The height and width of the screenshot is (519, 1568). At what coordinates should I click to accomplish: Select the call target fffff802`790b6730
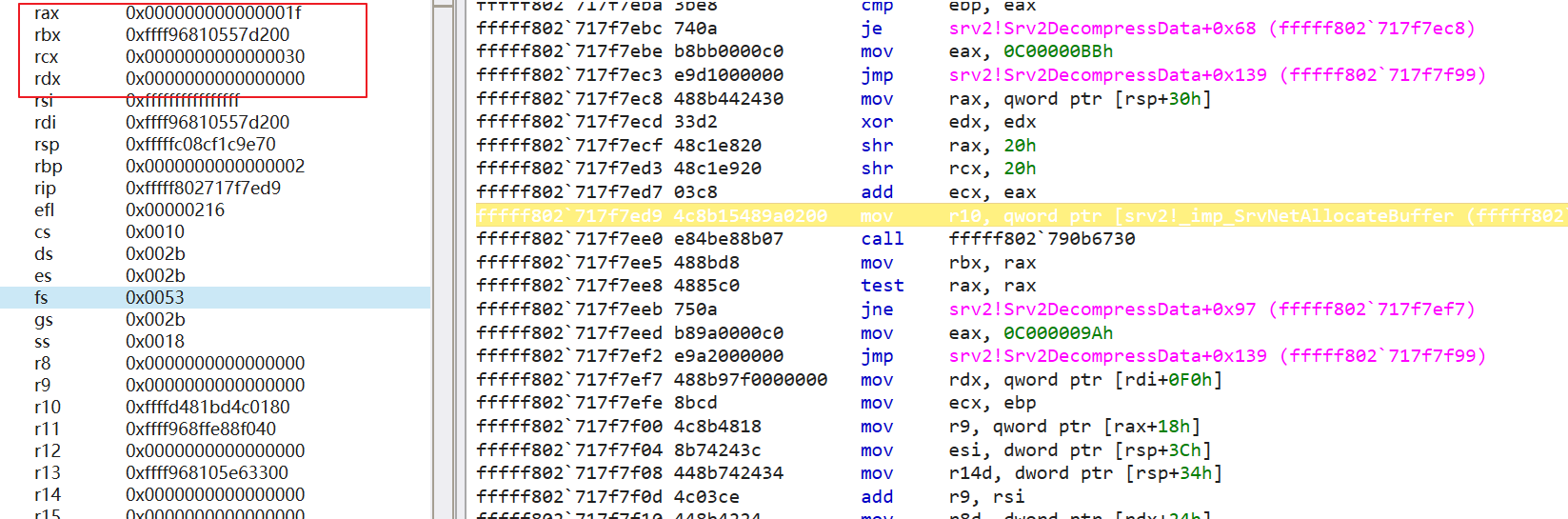tap(1042, 239)
